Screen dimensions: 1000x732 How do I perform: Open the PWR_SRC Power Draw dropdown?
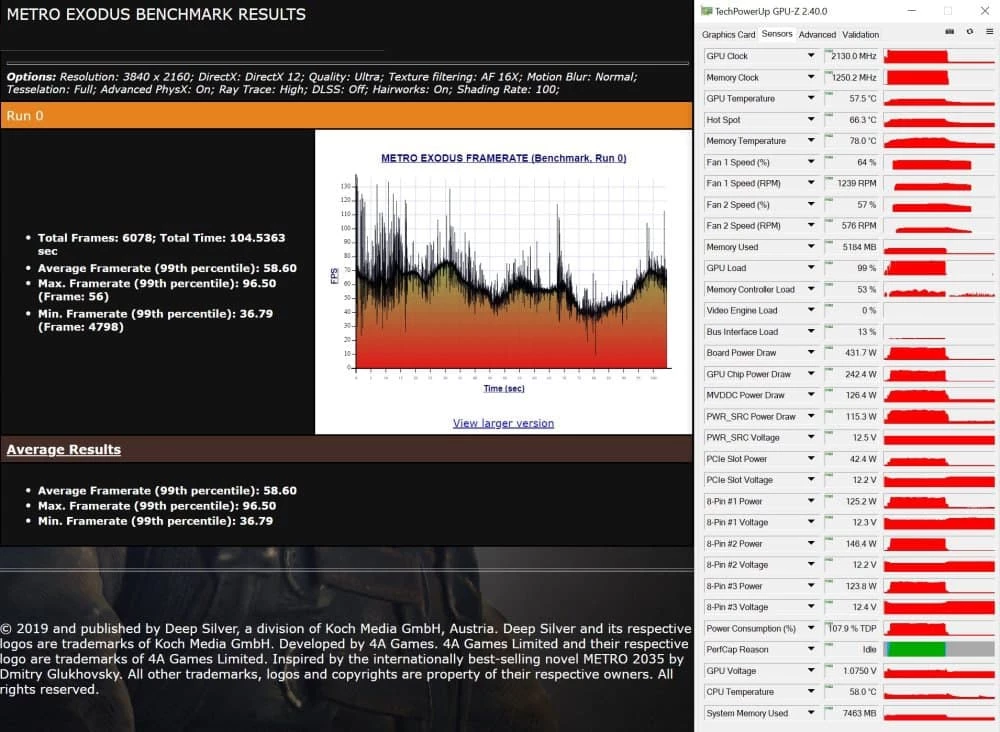811,416
